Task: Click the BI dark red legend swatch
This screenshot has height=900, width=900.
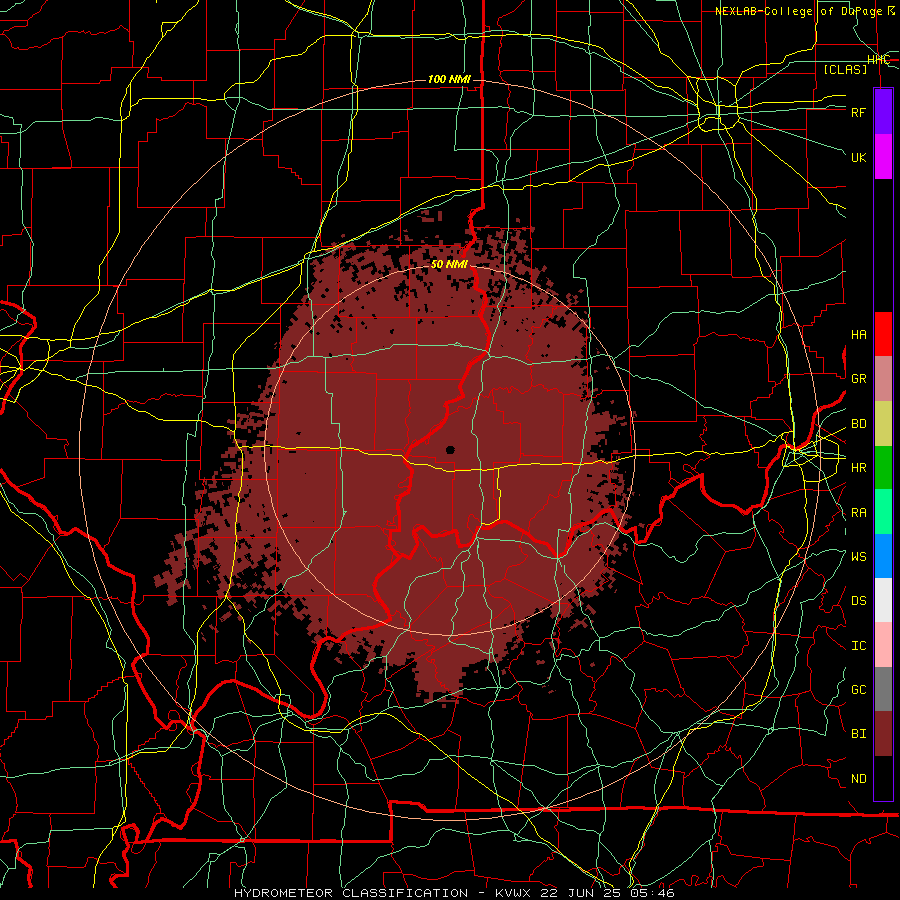Action: coord(883,734)
